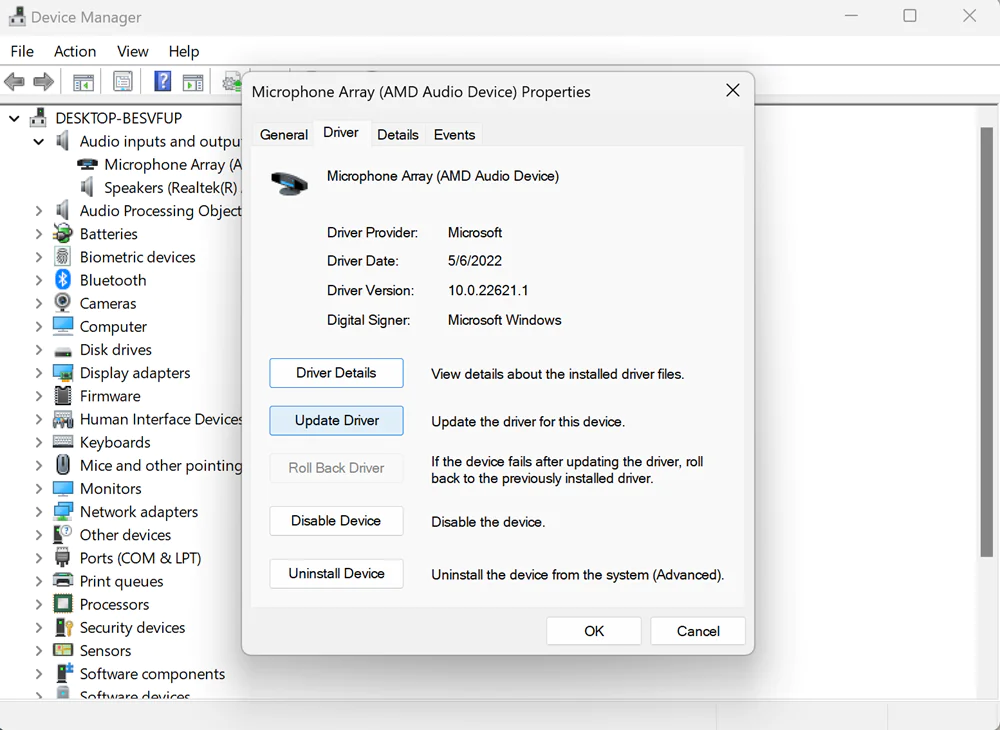Click the Computer monitor icon in tree
The image size is (1000, 730).
pos(62,326)
